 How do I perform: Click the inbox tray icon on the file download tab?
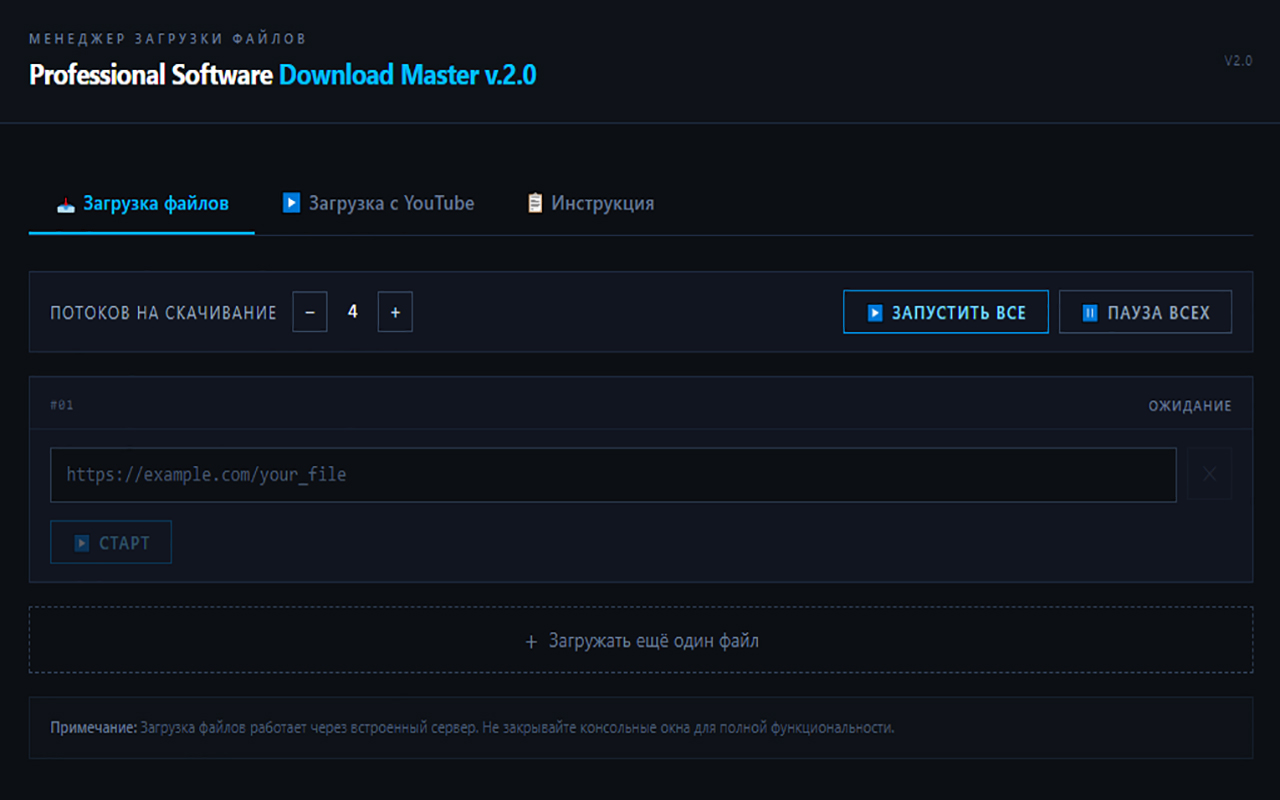65,205
